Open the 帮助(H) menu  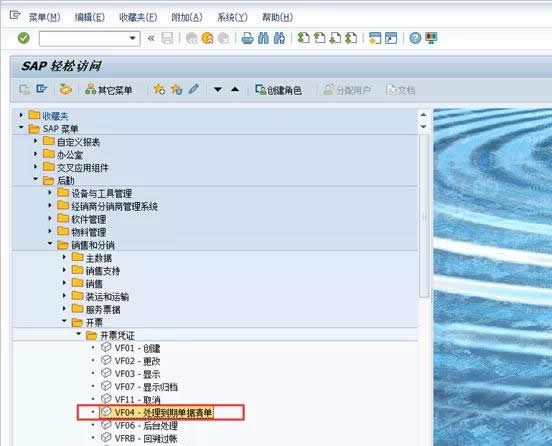click(277, 17)
